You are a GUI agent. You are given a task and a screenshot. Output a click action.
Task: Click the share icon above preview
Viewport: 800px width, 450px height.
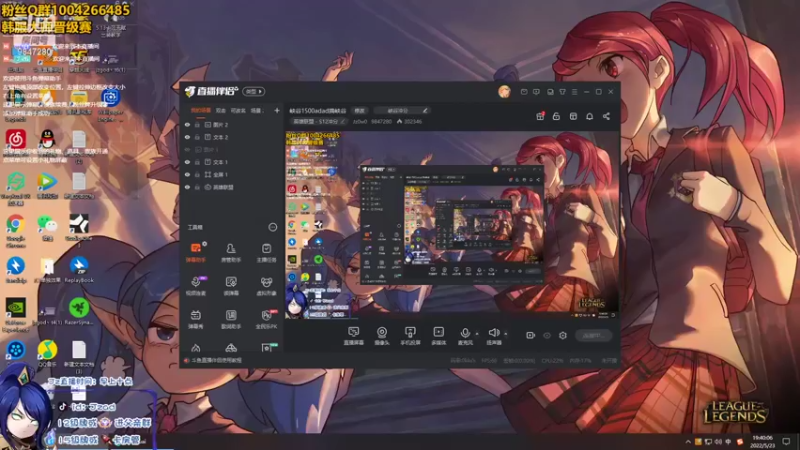point(606,116)
